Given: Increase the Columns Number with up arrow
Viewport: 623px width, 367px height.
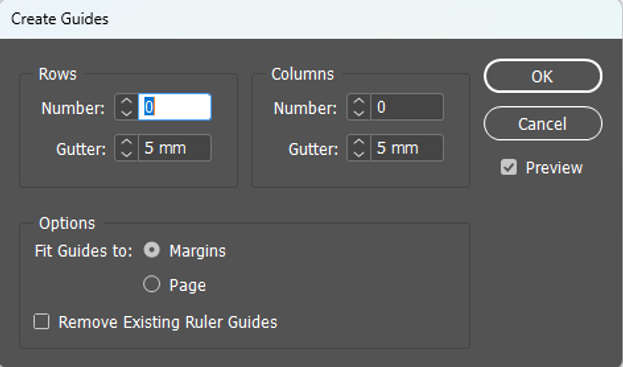Looking at the screenshot, I should 359,101.
